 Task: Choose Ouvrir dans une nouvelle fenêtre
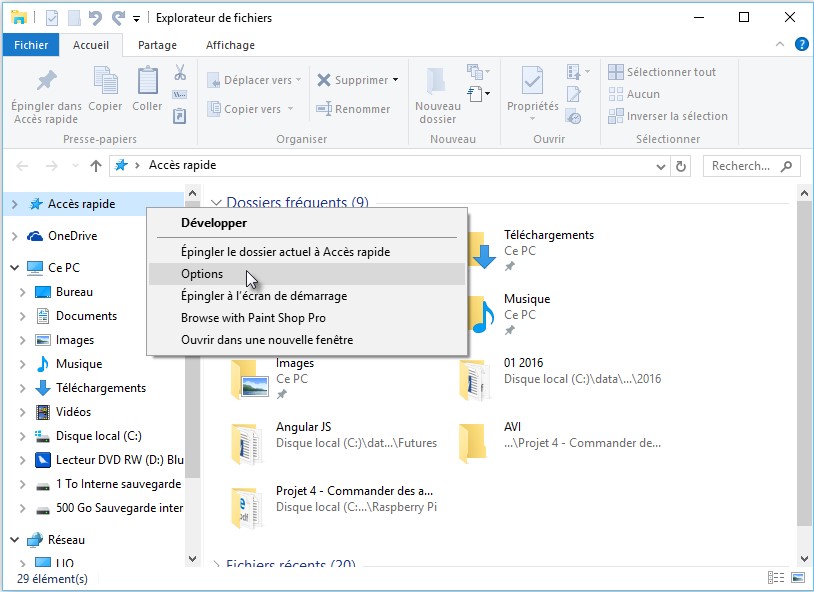[266, 340]
